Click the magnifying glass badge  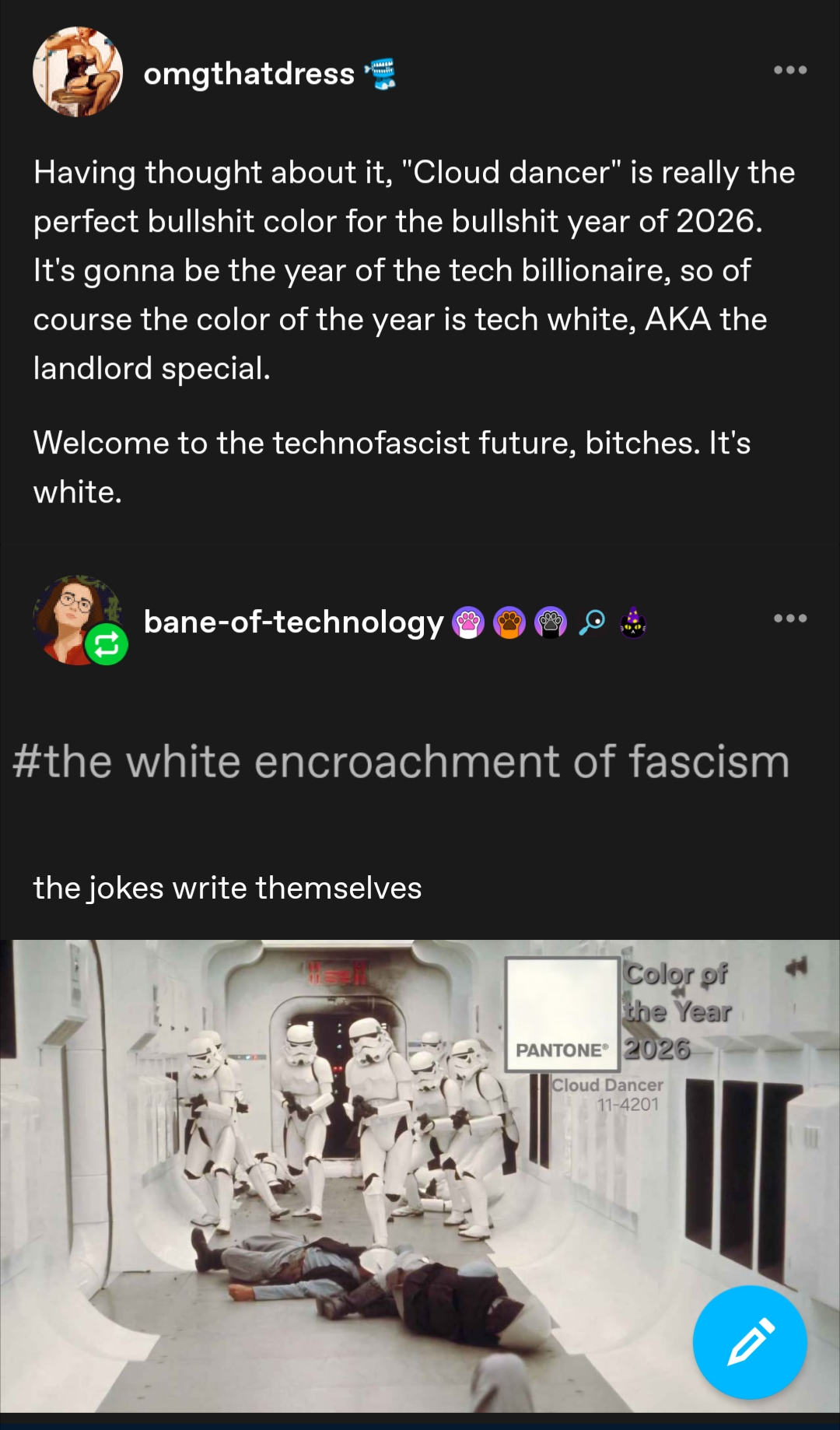coord(592,622)
